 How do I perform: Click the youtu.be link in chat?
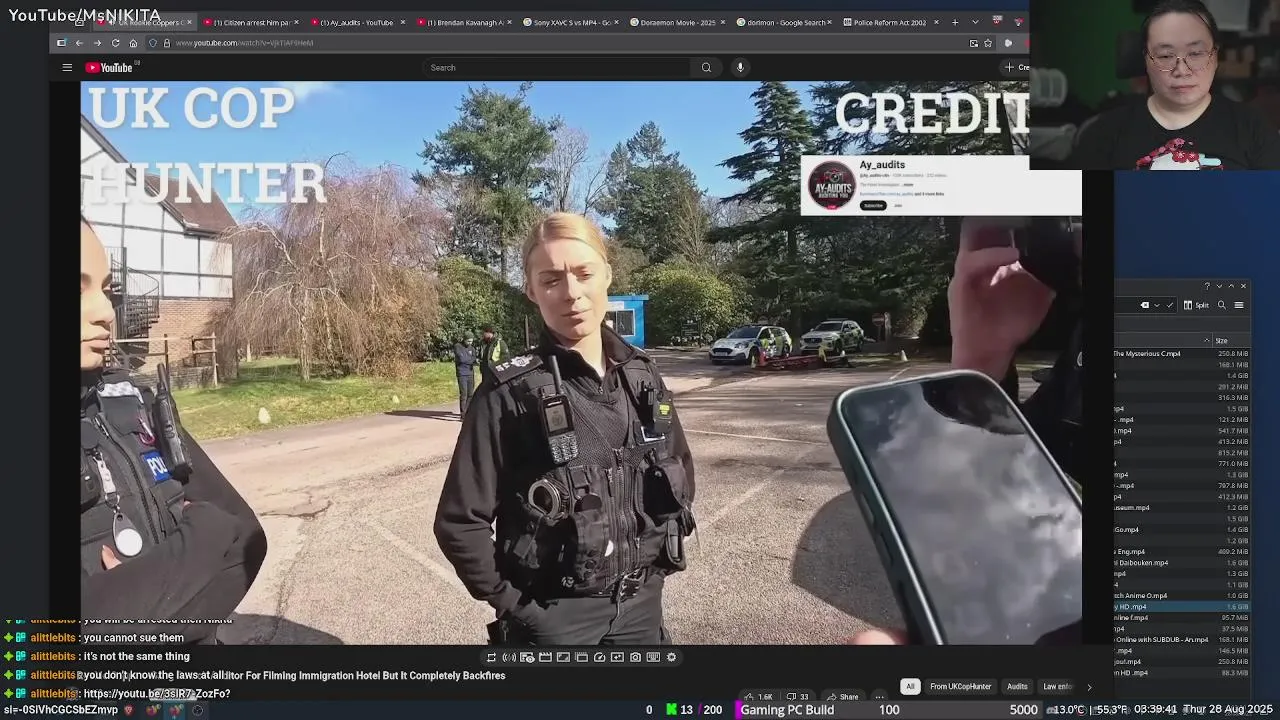tap(157, 694)
